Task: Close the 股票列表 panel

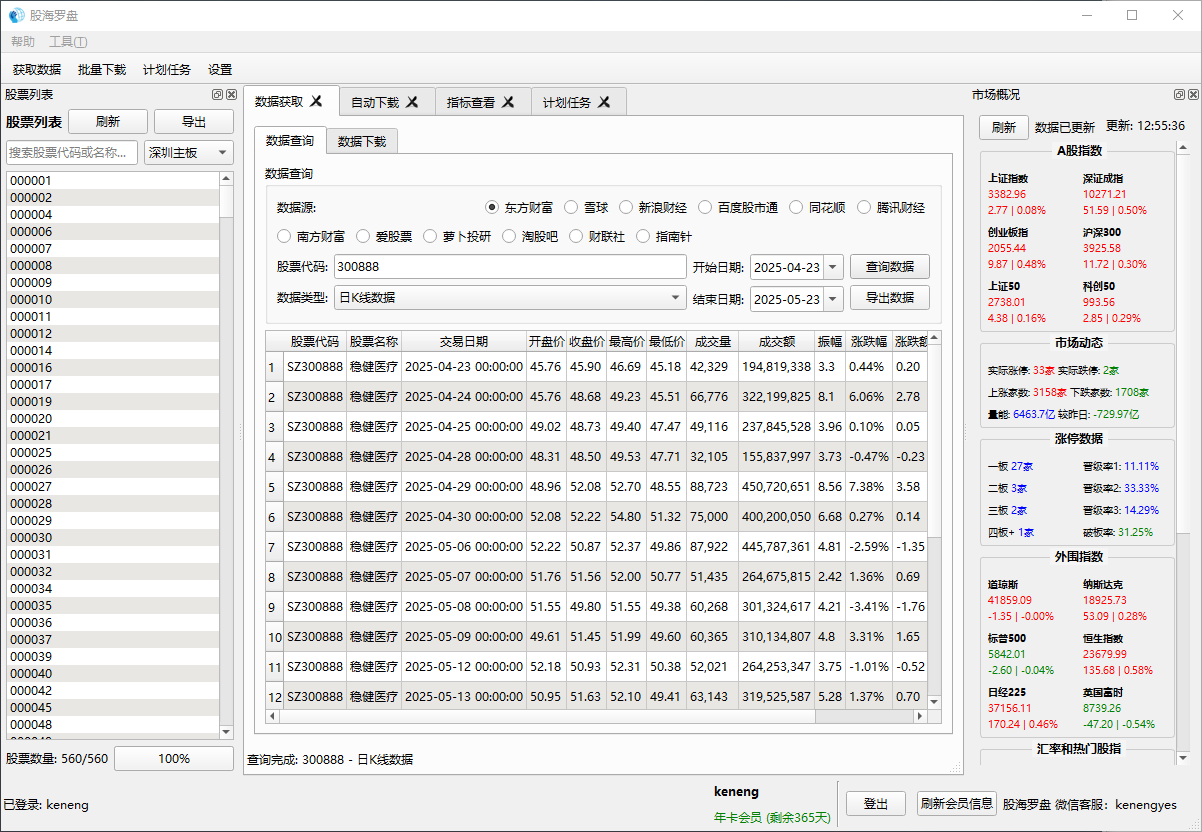Action: click(231, 95)
